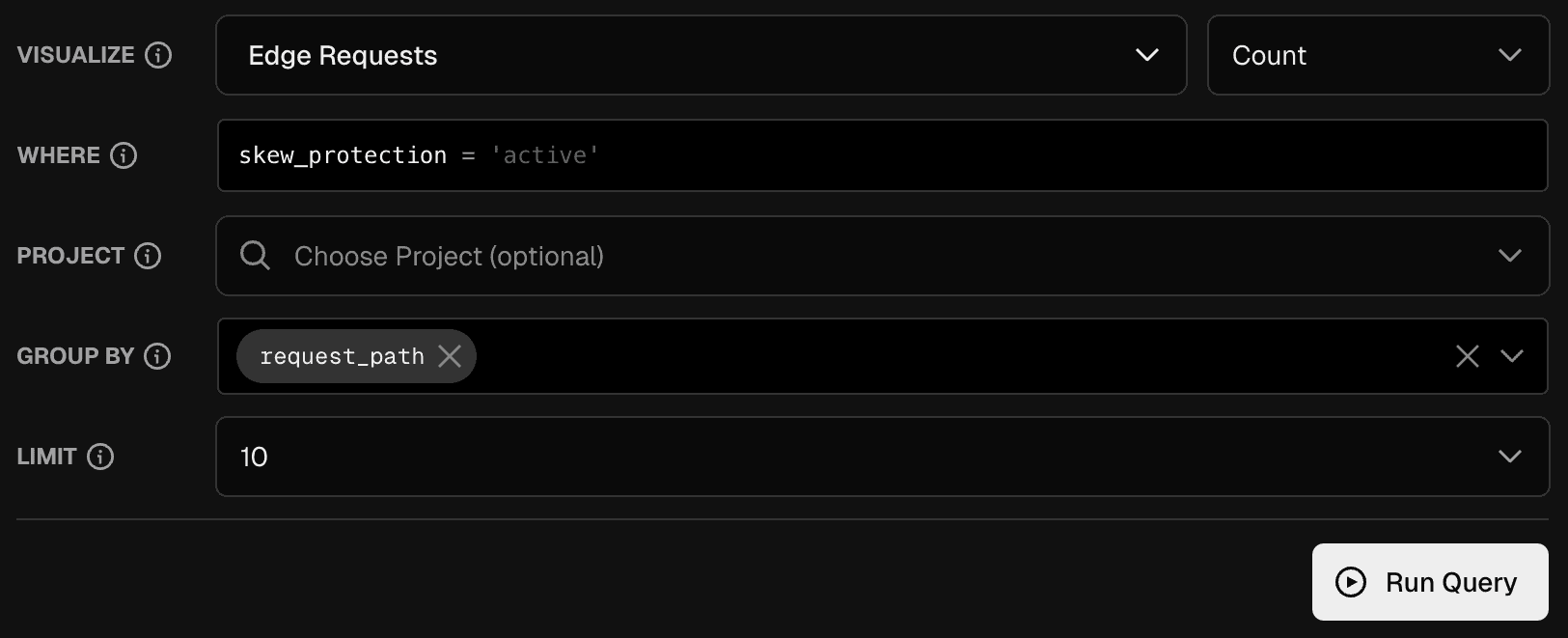Click the Run Query button
Screen dimensions: 1568x638
click(1429, 582)
